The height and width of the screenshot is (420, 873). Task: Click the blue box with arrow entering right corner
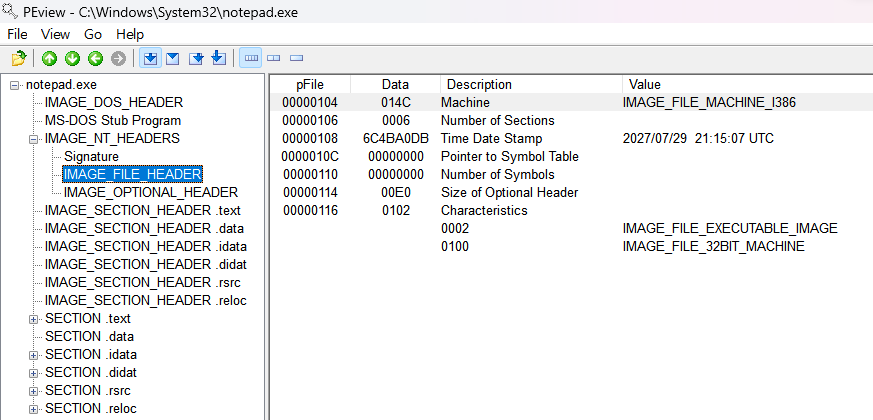coord(196,58)
